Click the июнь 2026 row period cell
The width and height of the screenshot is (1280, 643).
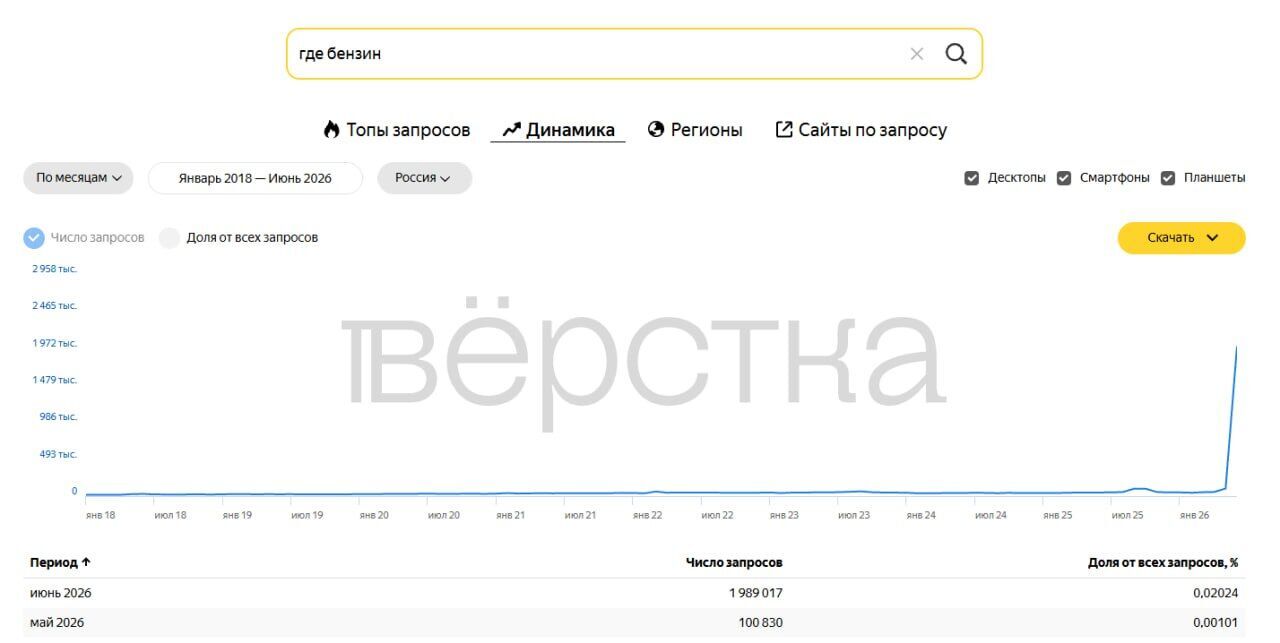[60, 593]
